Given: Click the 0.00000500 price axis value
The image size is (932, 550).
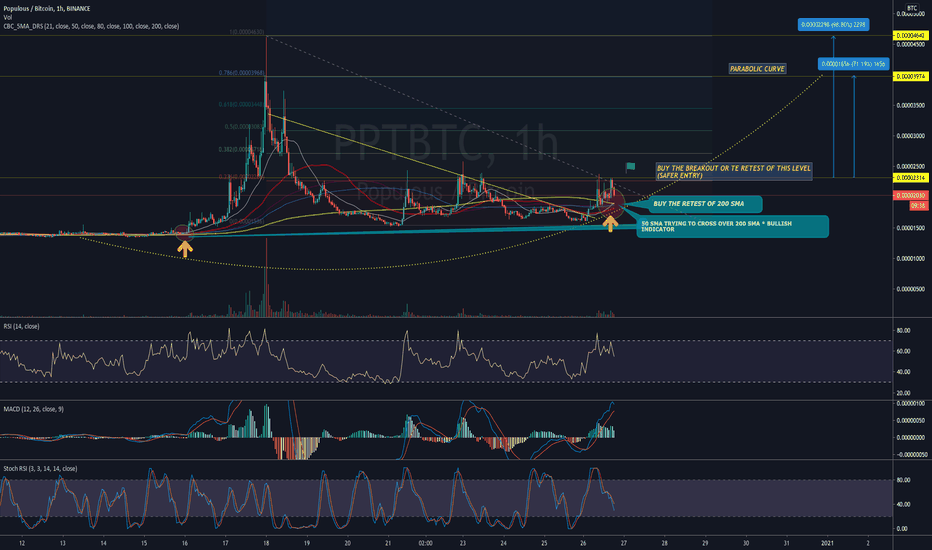Looking at the screenshot, I should [911, 290].
